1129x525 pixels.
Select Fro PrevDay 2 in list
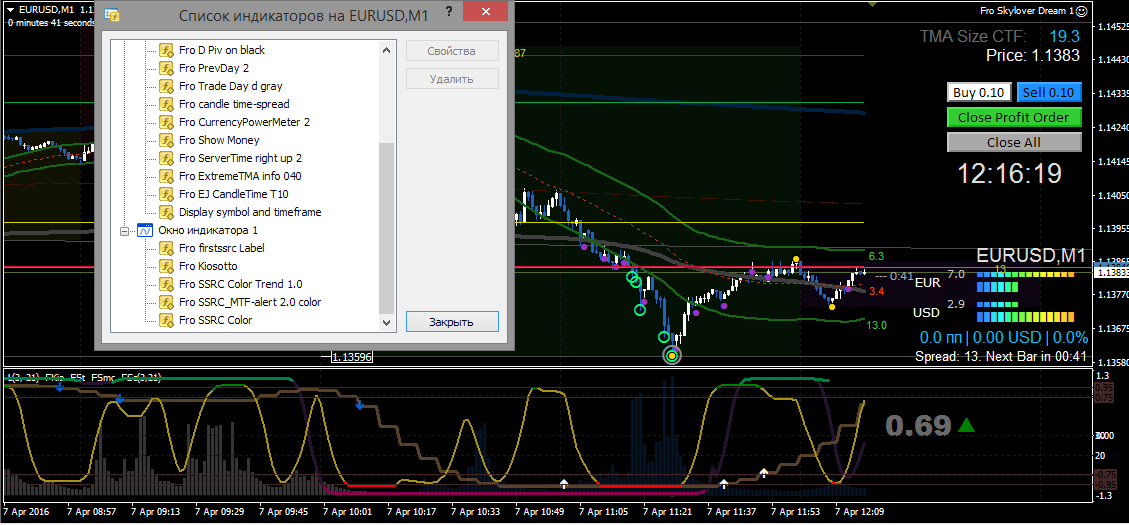click(x=214, y=68)
